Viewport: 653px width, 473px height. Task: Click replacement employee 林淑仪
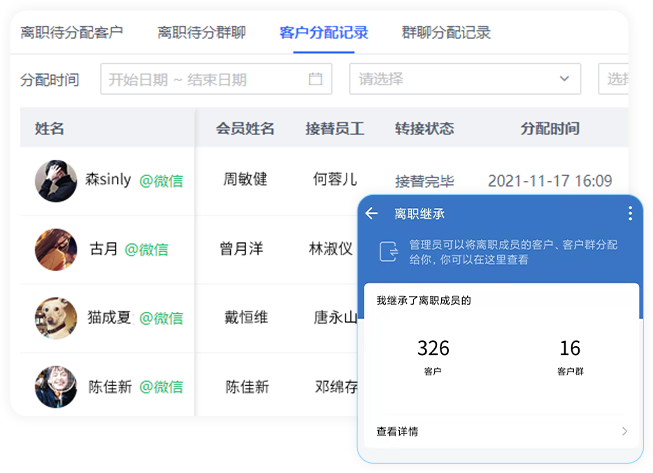pyautogui.click(x=331, y=249)
